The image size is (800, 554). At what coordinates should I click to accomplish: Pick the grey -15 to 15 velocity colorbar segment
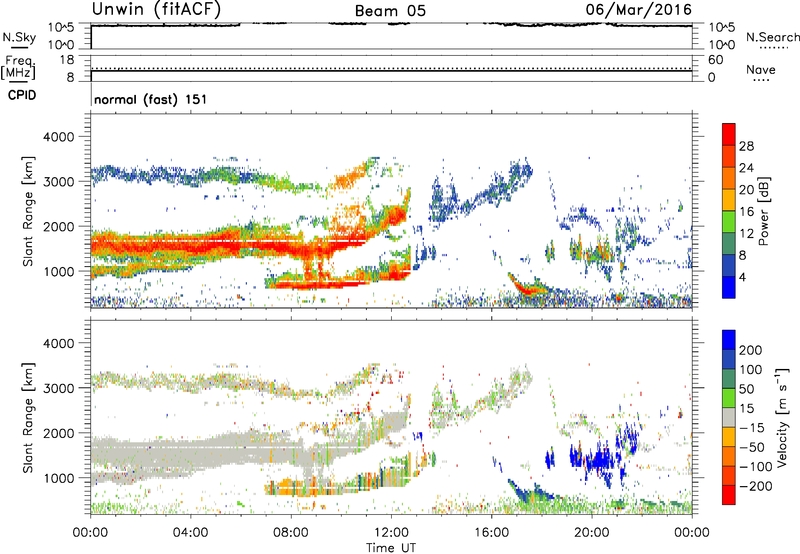(x=729, y=418)
